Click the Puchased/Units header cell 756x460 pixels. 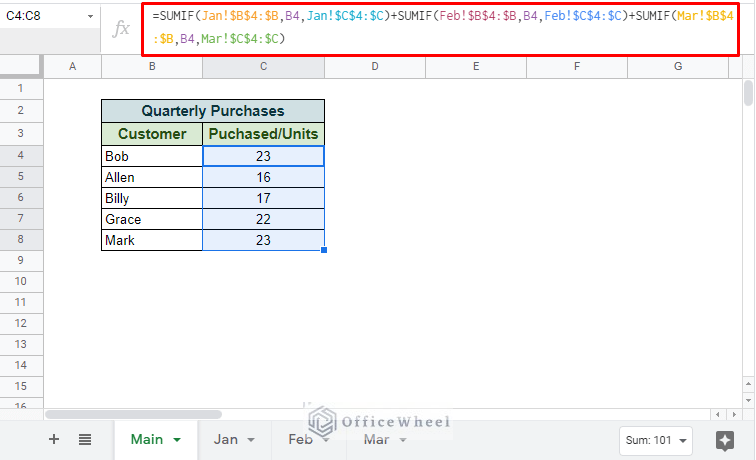[x=263, y=134]
